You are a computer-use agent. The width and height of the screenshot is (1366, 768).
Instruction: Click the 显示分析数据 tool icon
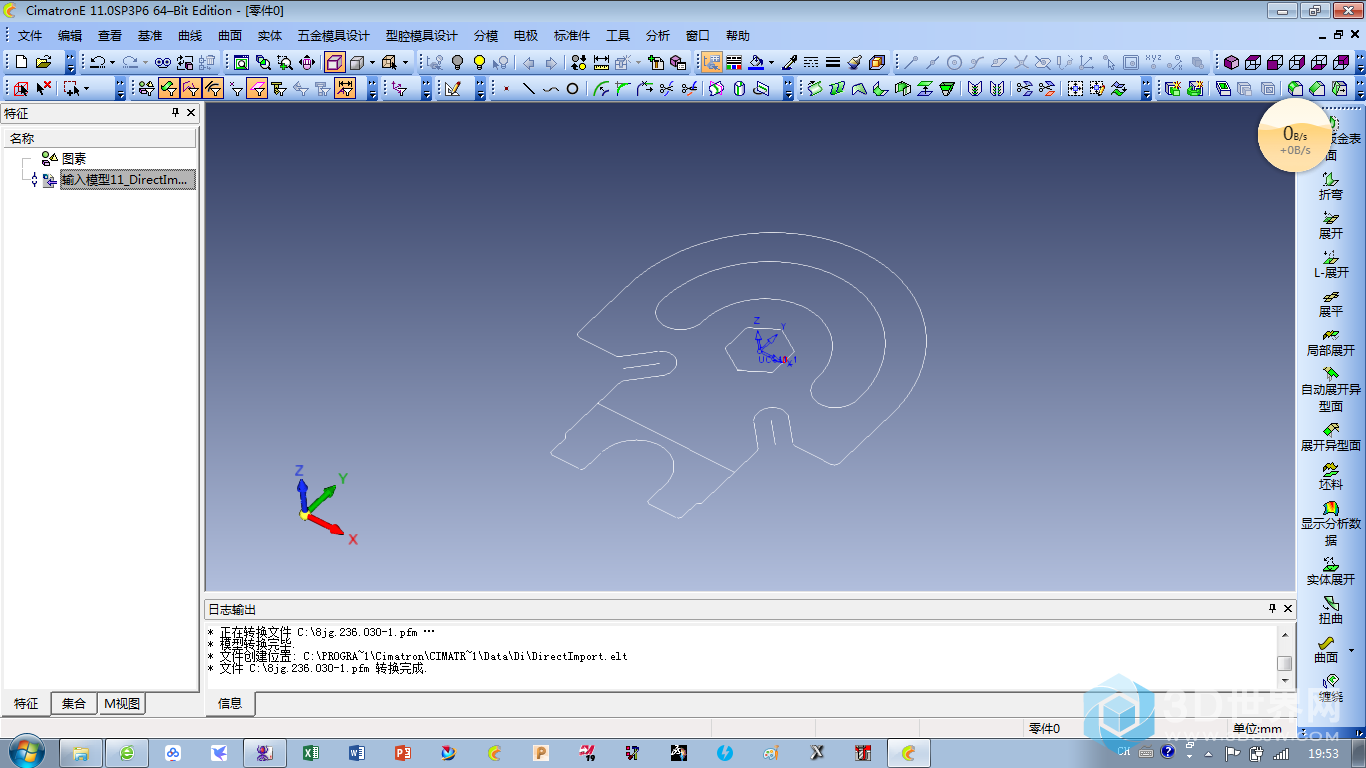click(1330, 509)
